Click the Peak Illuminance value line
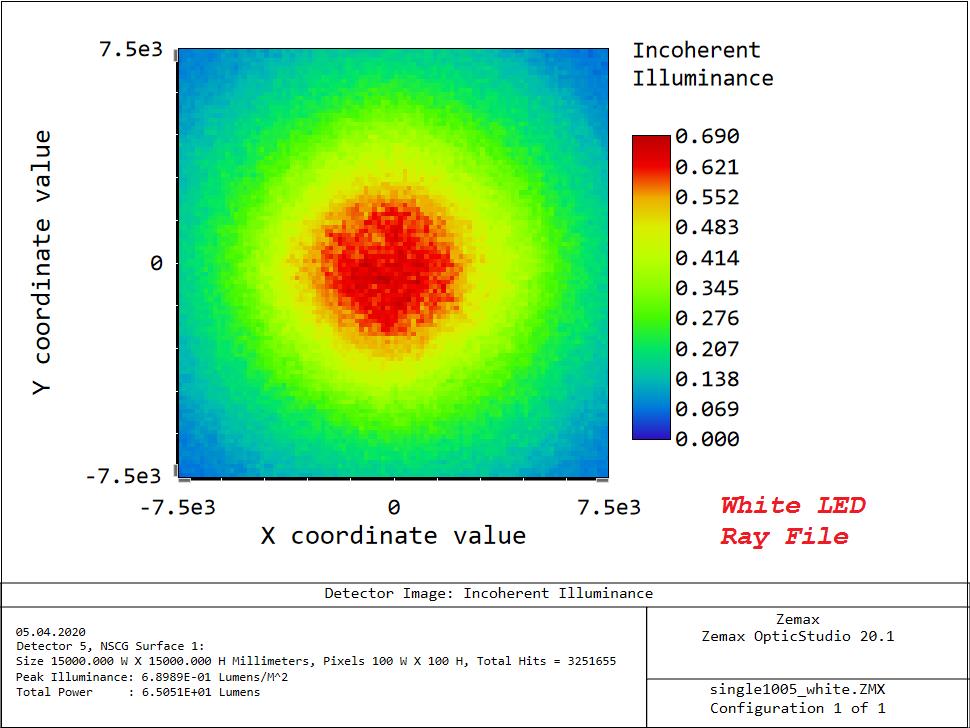This screenshot has width=970, height=728. point(140,677)
